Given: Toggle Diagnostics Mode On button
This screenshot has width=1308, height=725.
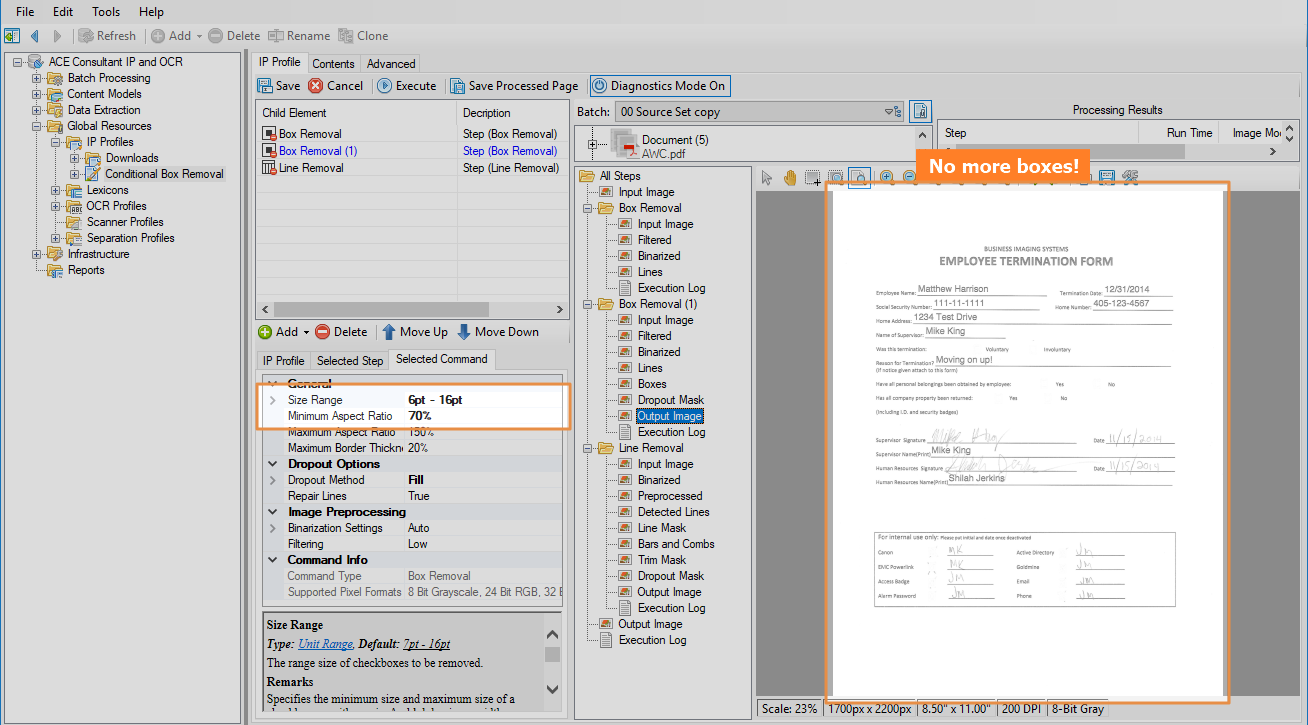Looking at the screenshot, I should pyautogui.click(x=659, y=86).
